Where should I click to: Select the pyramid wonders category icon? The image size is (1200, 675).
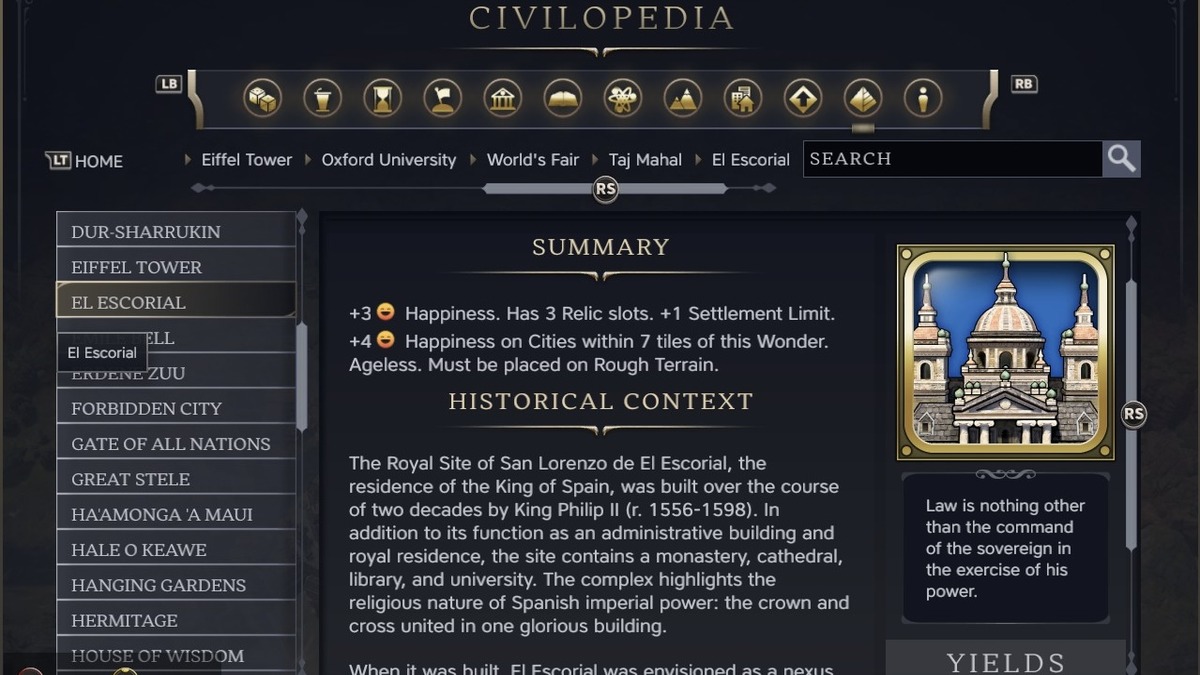pyautogui.click(x=863, y=98)
